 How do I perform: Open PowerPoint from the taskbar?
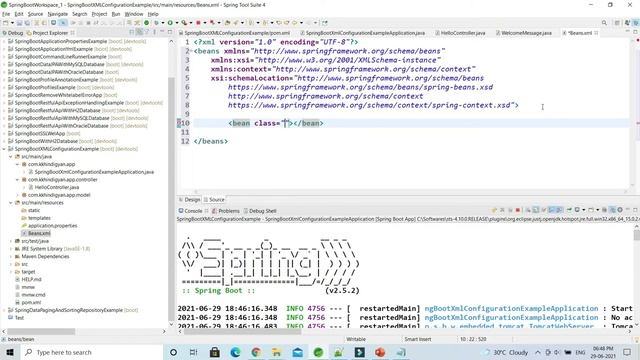(x=380, y=352)
